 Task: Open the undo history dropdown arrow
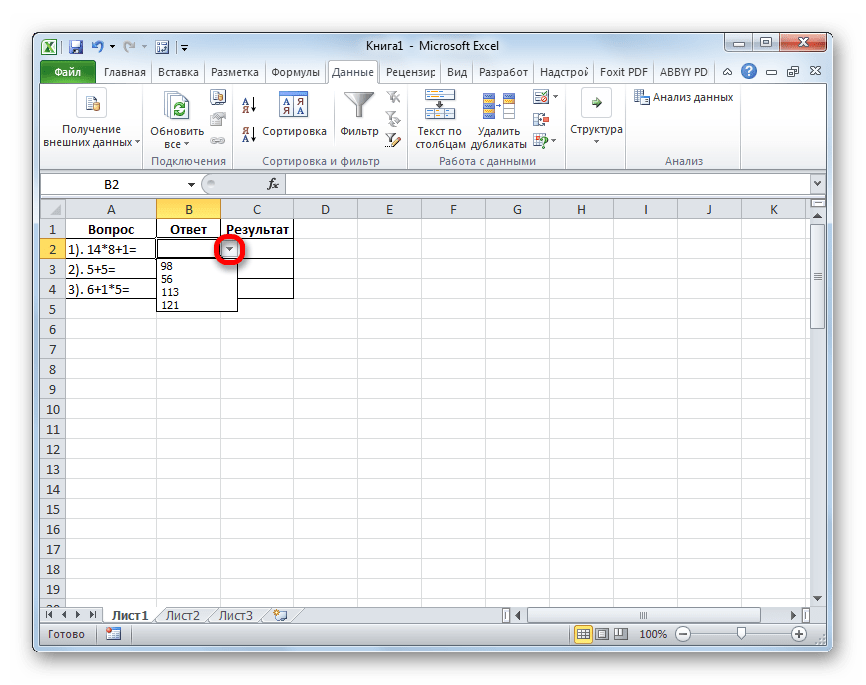pyautogui.click(x=112, y=47)
